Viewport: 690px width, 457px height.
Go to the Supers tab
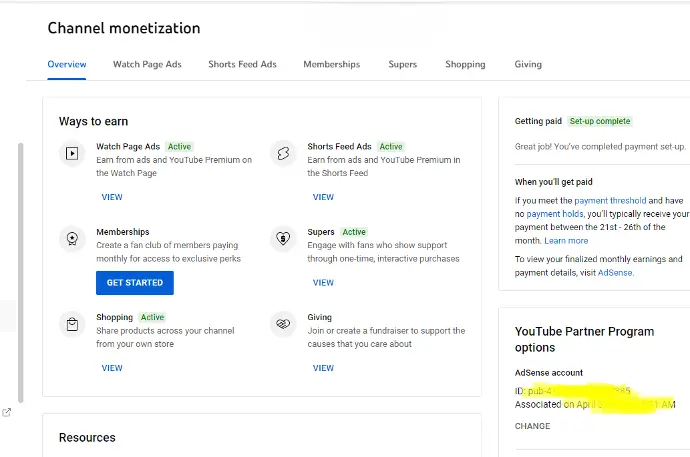(x=402, y=64)
